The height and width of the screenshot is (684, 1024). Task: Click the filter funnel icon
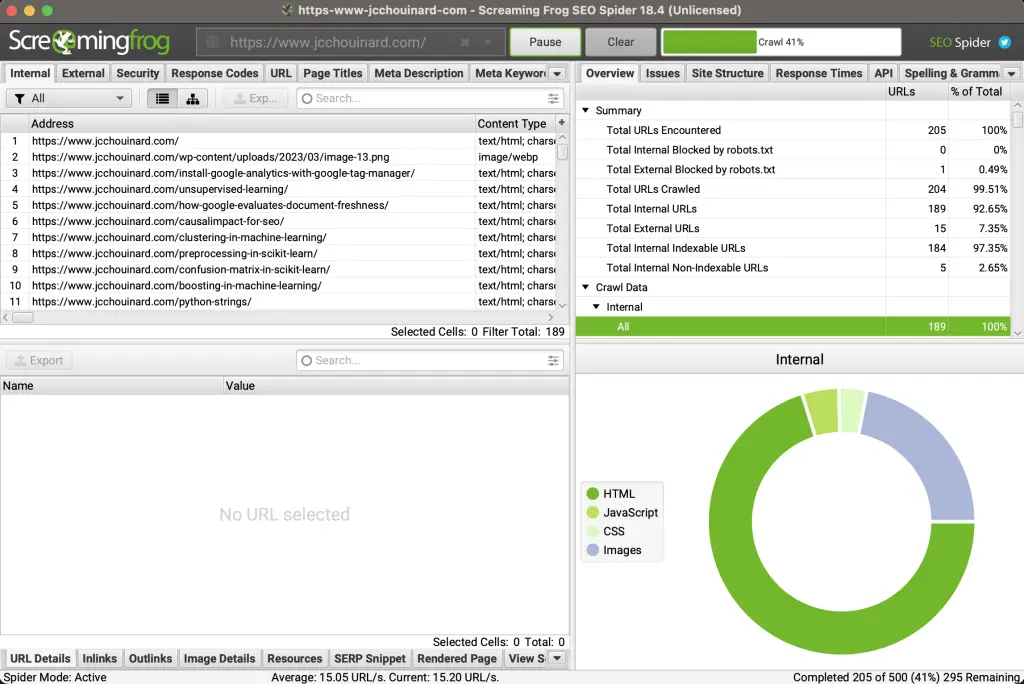click(20, 99)
